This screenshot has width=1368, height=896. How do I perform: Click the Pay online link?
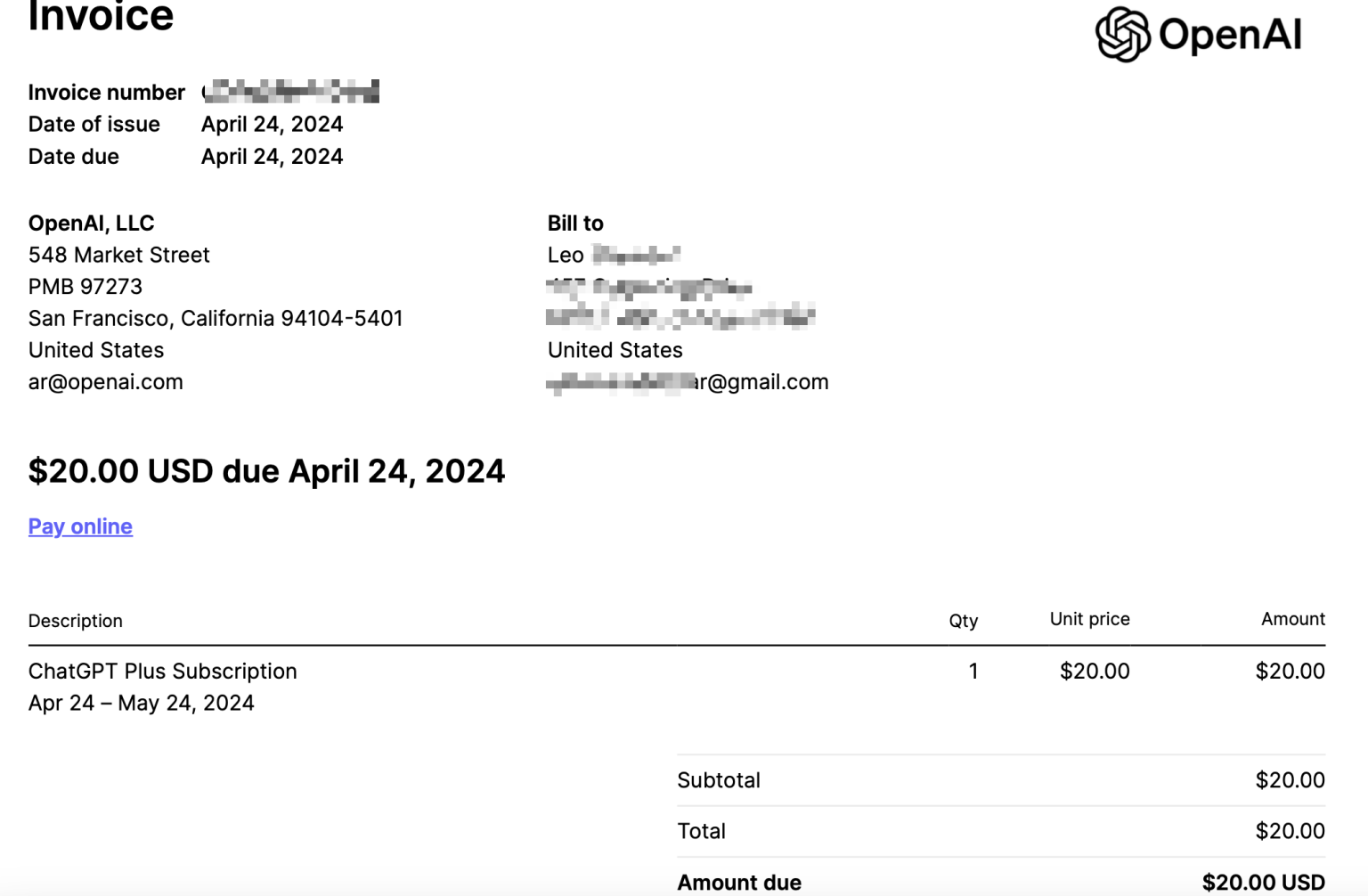pyautogui.click(x=80, y=526)
